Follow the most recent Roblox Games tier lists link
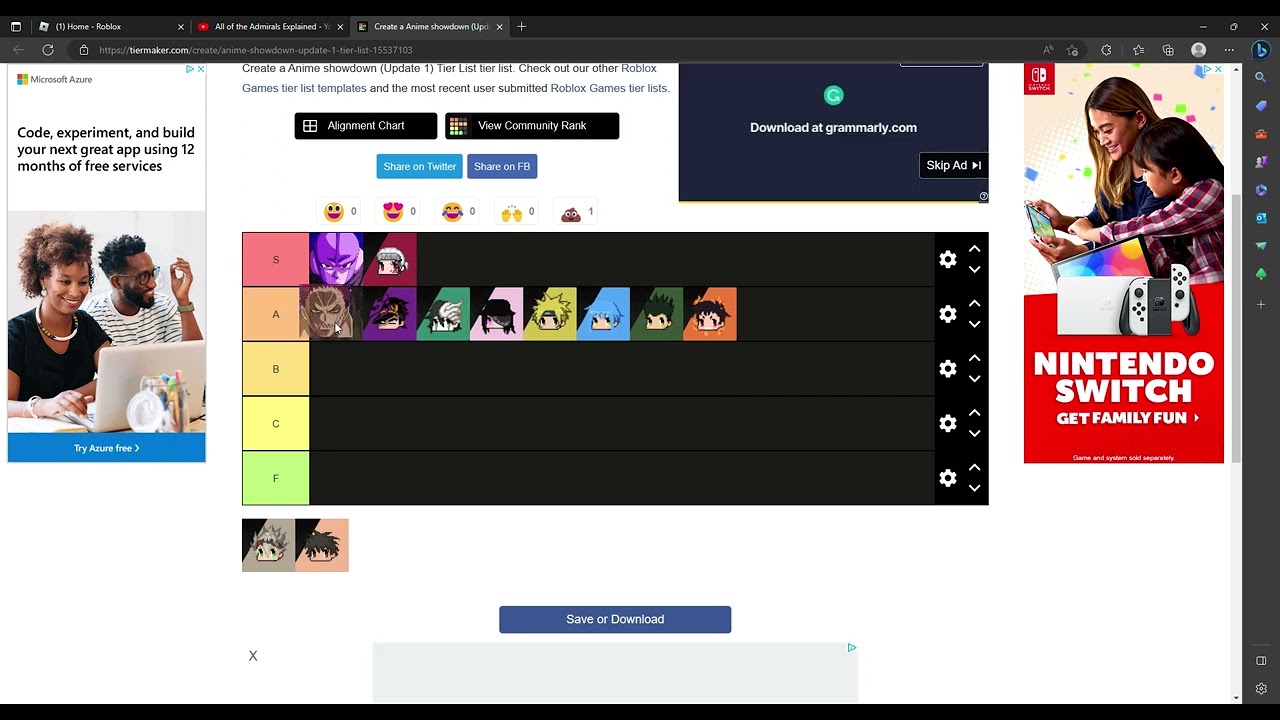 pos(609,88)
